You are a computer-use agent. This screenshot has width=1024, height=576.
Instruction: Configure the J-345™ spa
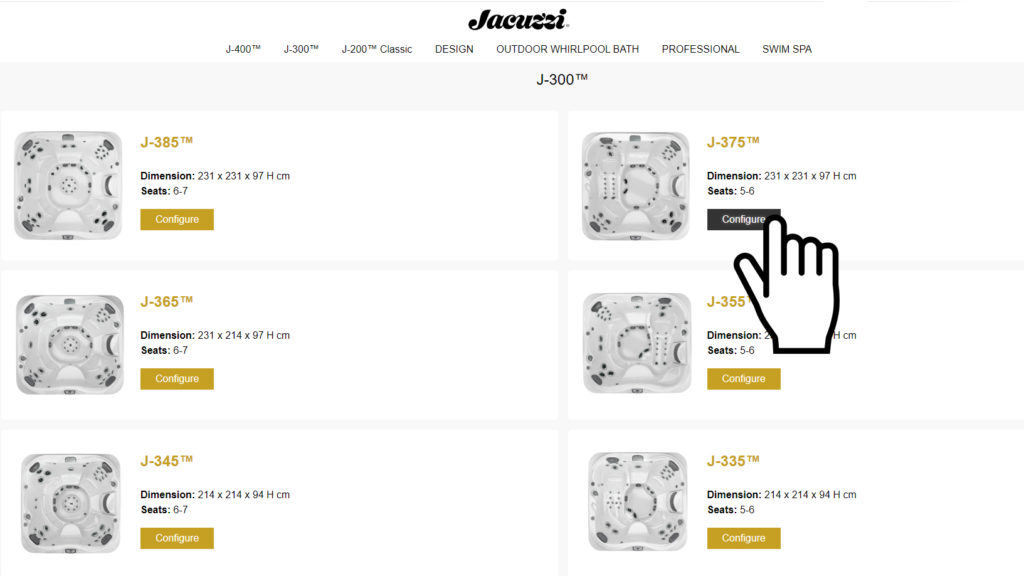[x=177, y=538]
